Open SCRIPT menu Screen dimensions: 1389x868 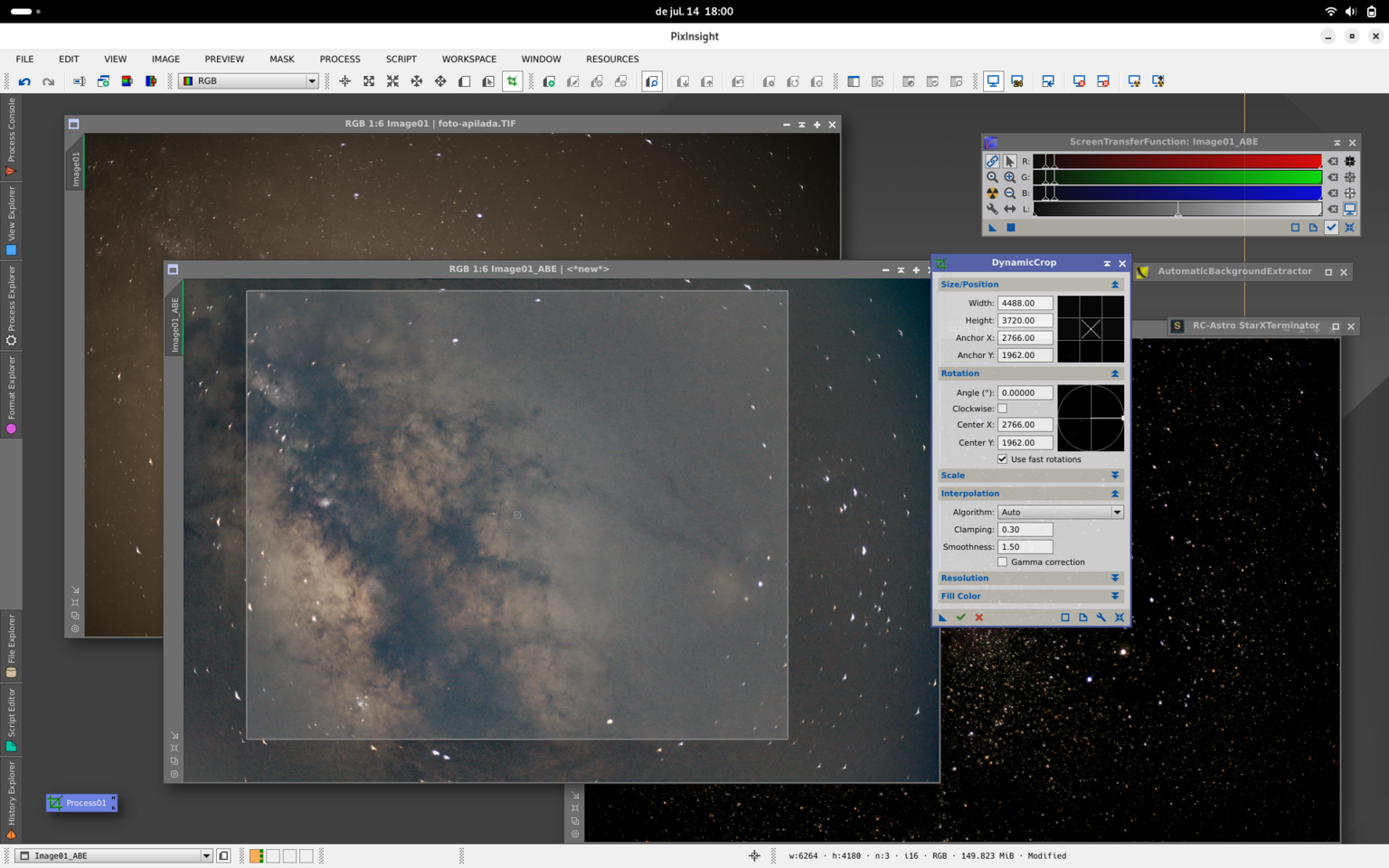pyautogui.click(x=402, y=59)
